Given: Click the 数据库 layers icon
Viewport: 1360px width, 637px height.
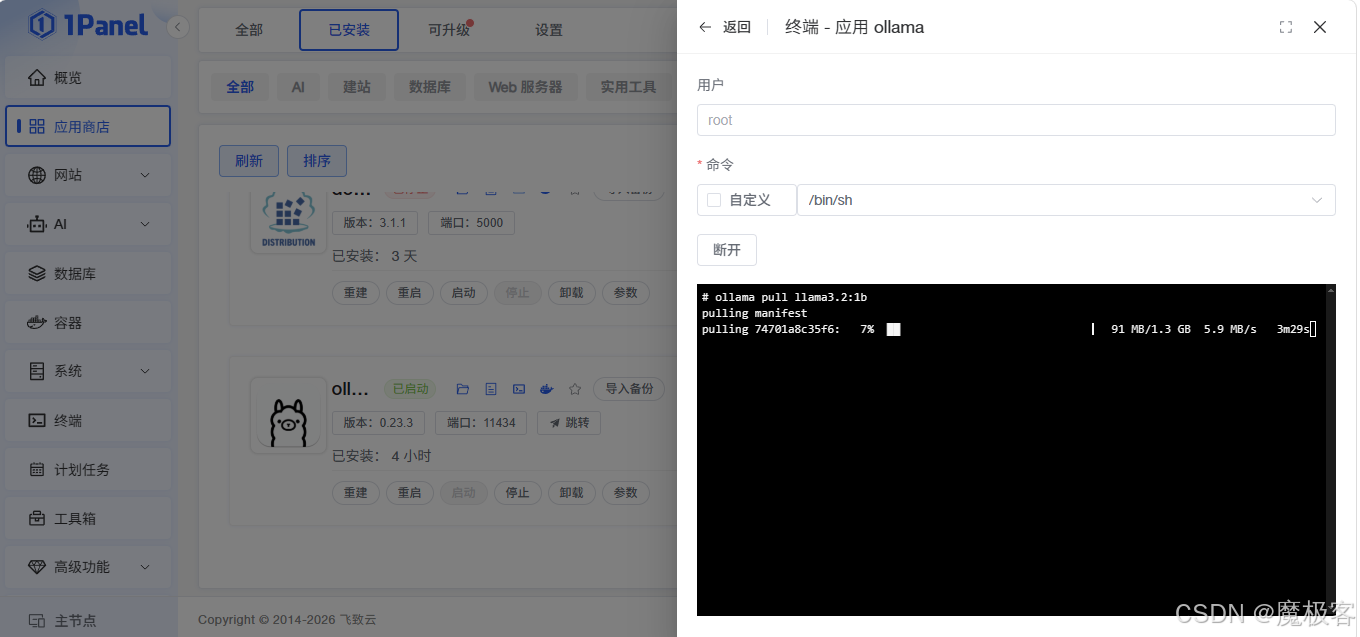Looking at the screenshot, I should (x=37, y=273).
